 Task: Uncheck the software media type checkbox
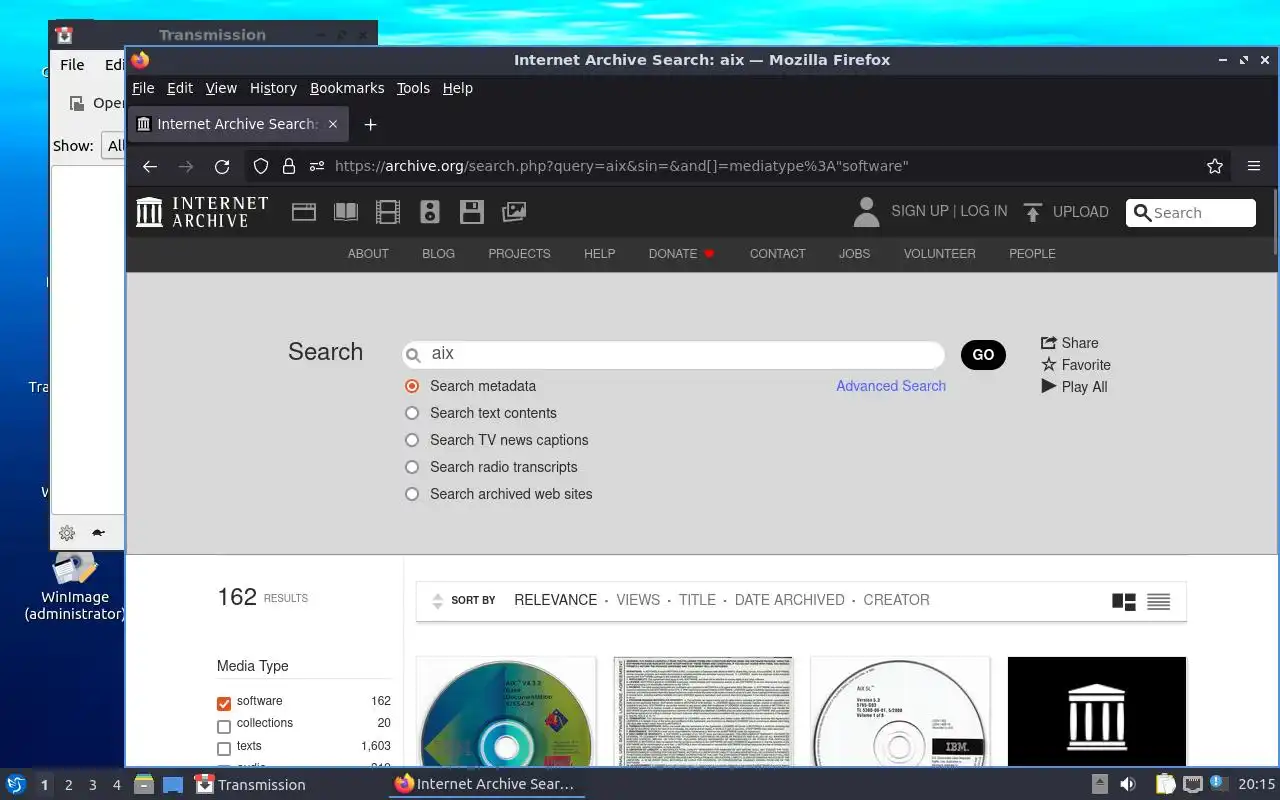[224, 703]
